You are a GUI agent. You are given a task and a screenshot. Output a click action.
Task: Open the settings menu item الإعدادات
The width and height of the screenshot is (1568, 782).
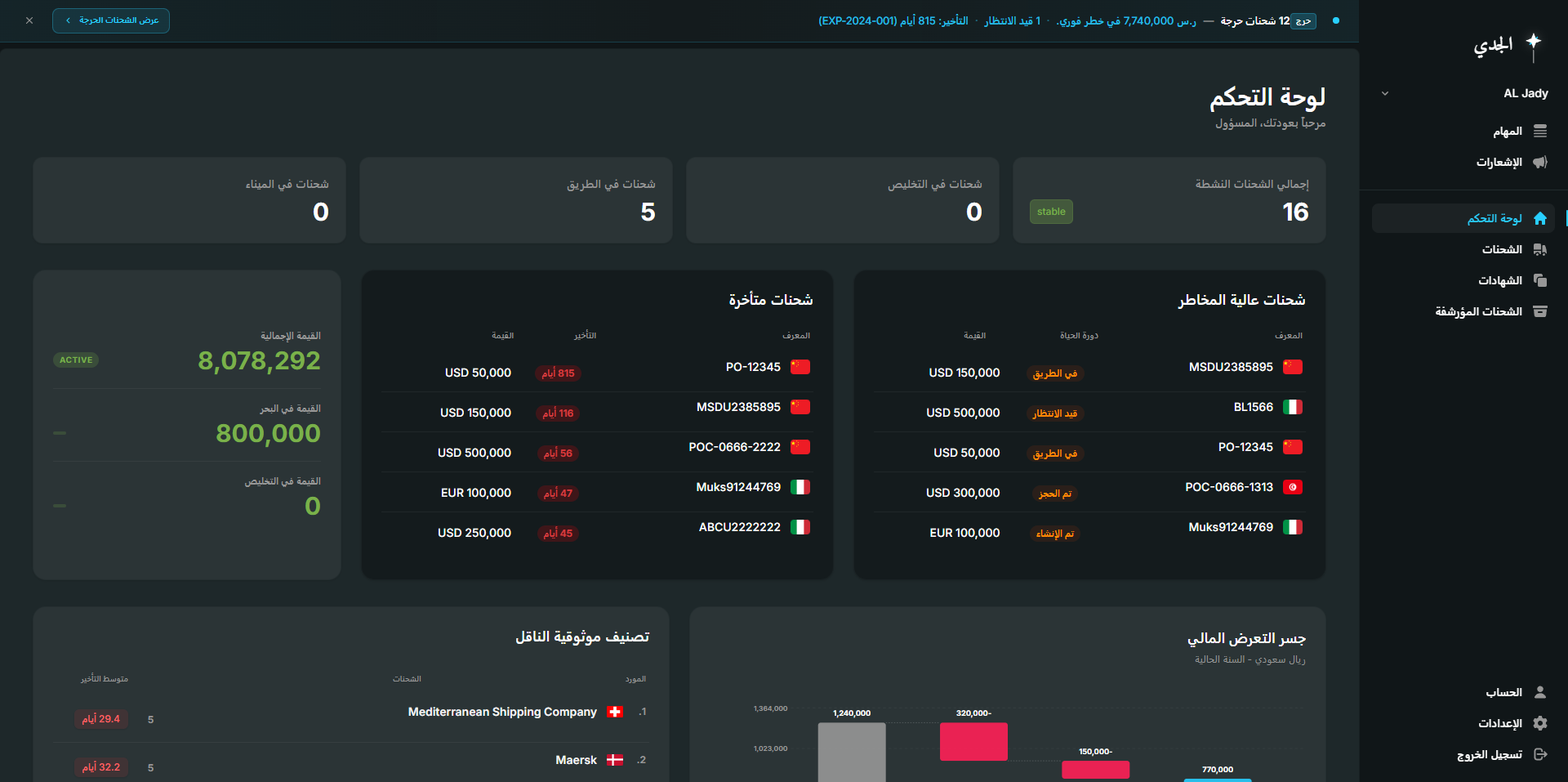(1463, 723)
